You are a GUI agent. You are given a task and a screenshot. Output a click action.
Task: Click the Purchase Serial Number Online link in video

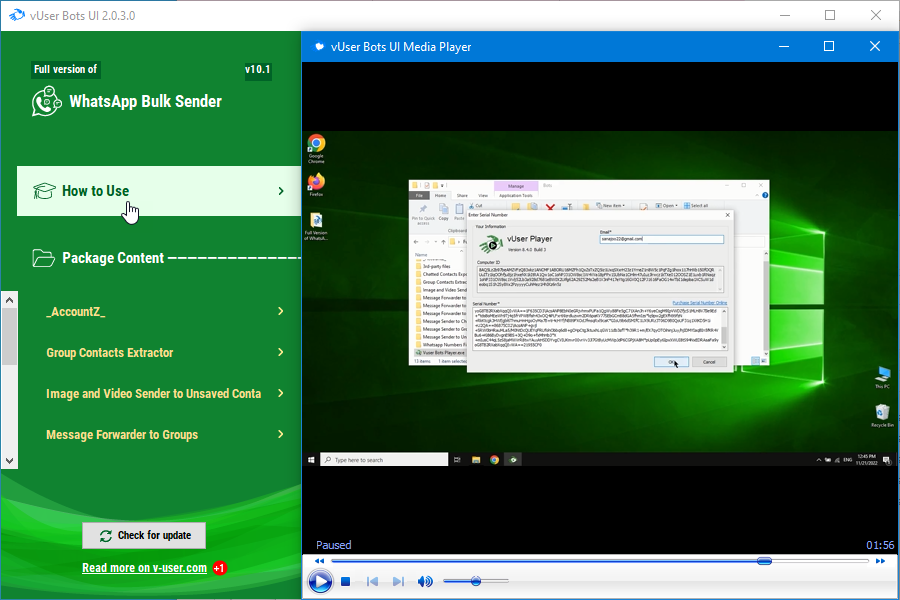tap(700, 303)
